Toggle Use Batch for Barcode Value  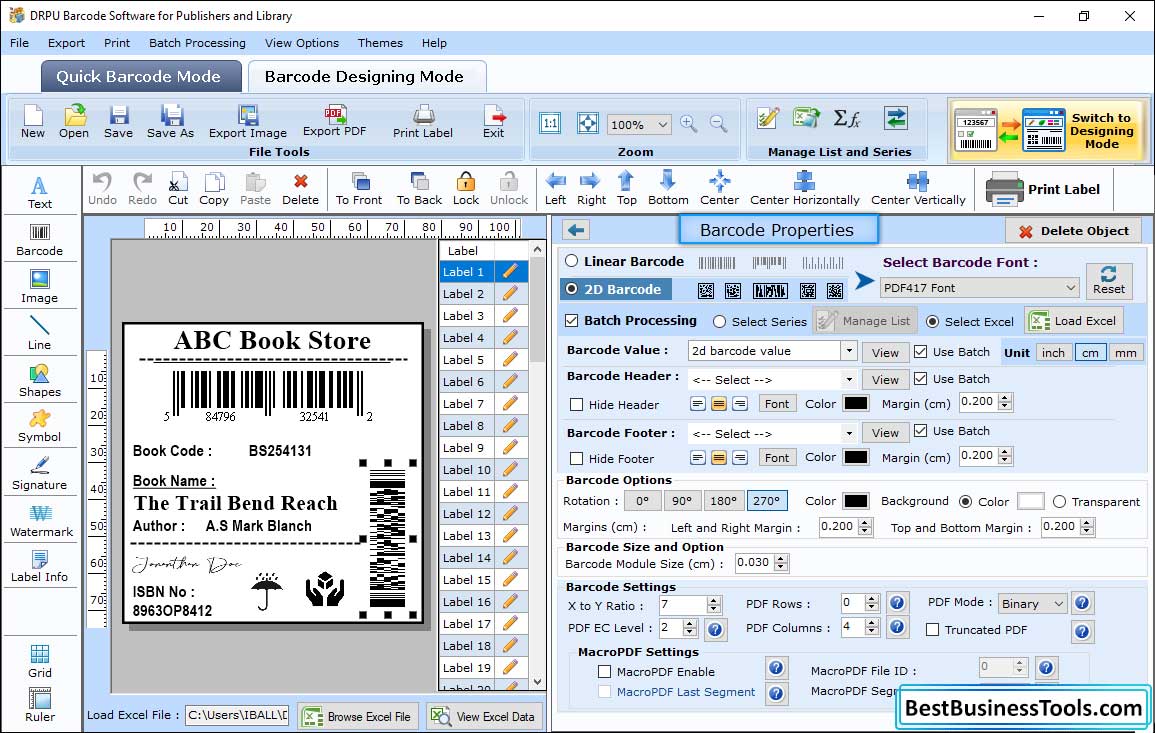point(921,352)
